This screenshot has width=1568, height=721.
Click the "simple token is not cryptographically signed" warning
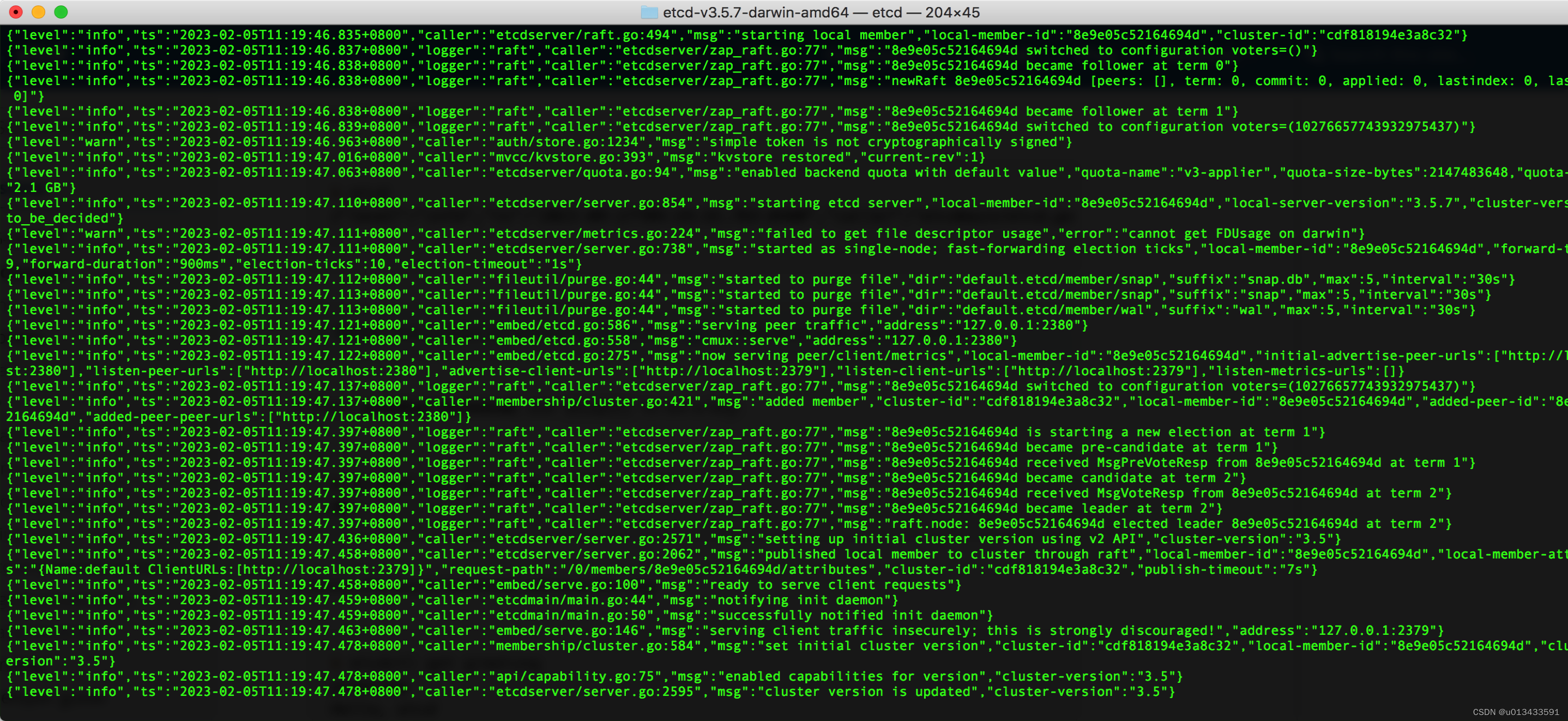(883, 142)
